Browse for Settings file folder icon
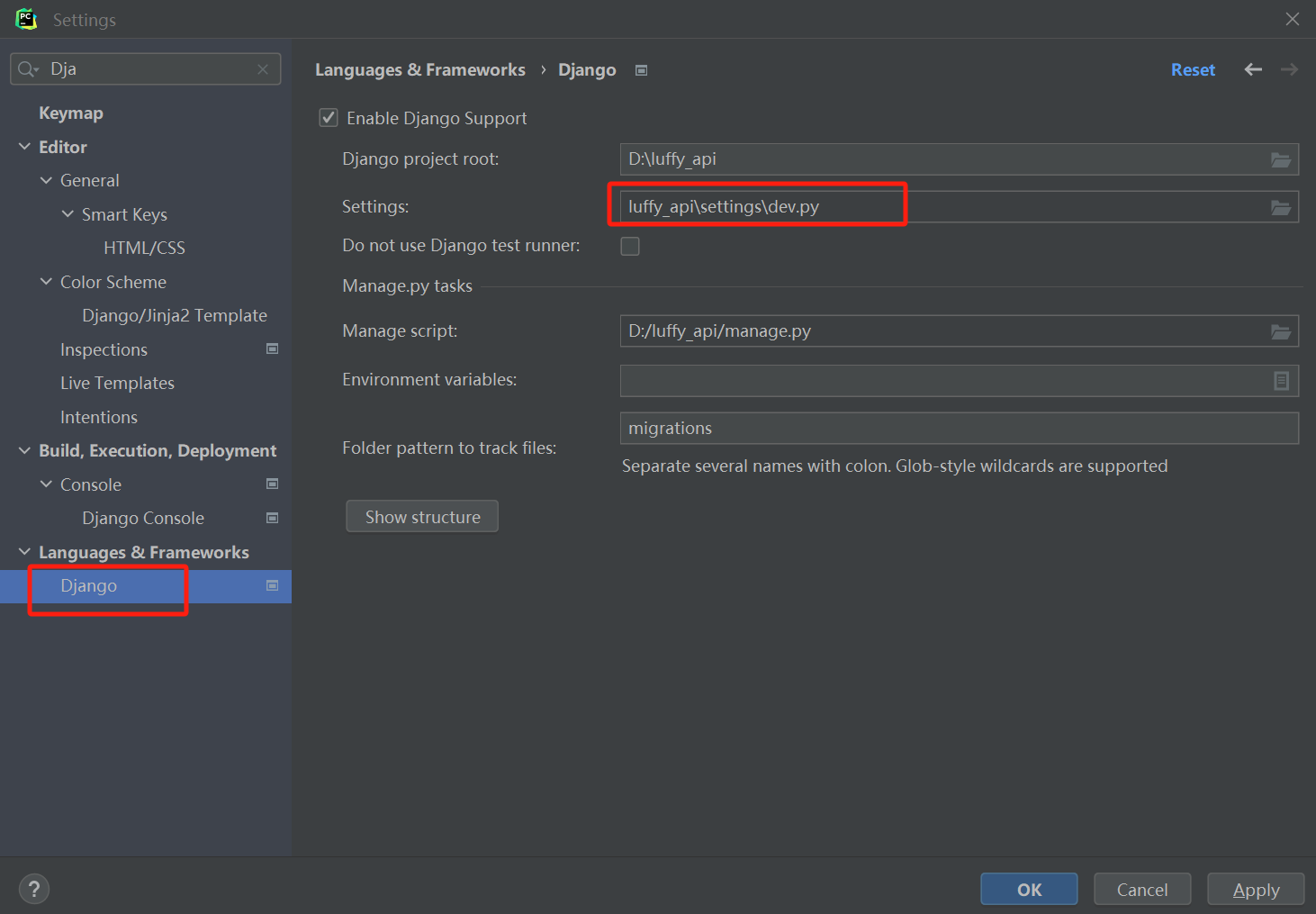This screenshot has height=914, width=1316. click(x=1281, y=207)
